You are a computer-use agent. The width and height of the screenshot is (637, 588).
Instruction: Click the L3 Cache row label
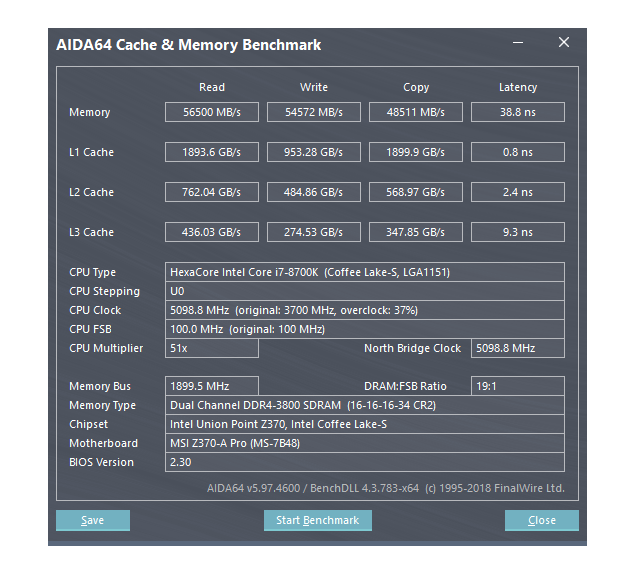click(91, 232)
